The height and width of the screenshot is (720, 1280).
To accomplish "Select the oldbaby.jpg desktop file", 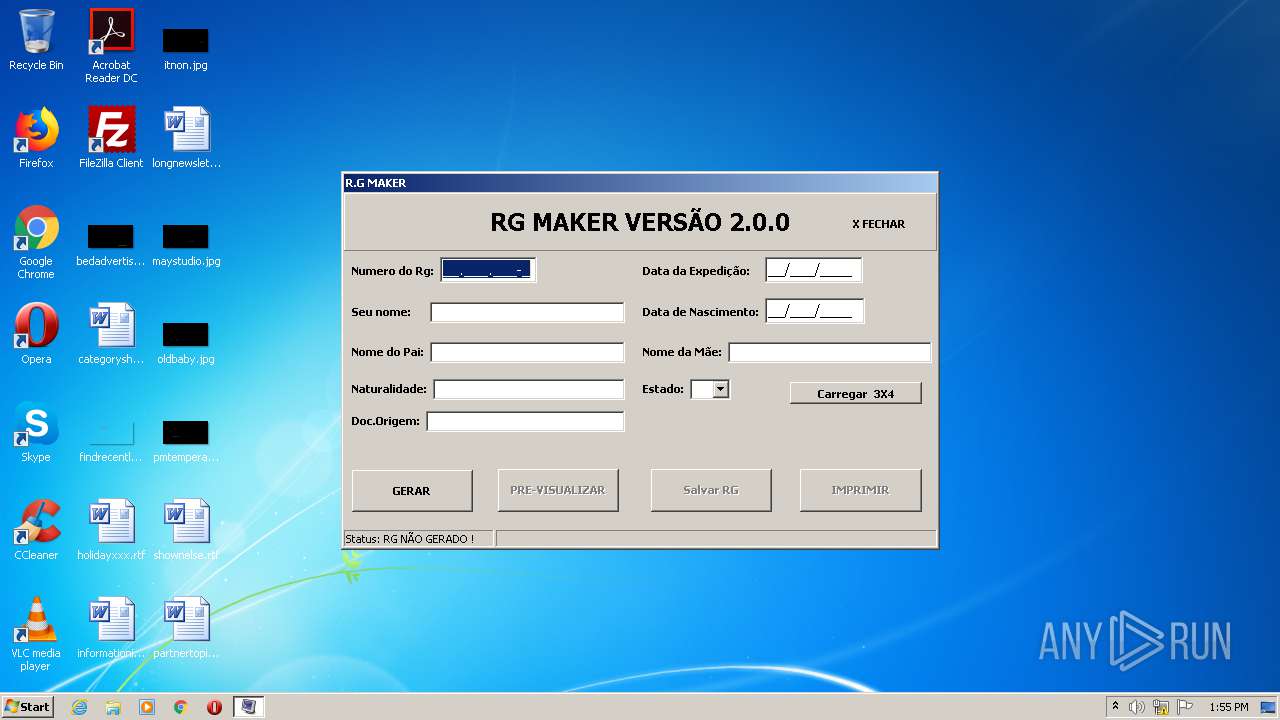I will pos(186,342).
